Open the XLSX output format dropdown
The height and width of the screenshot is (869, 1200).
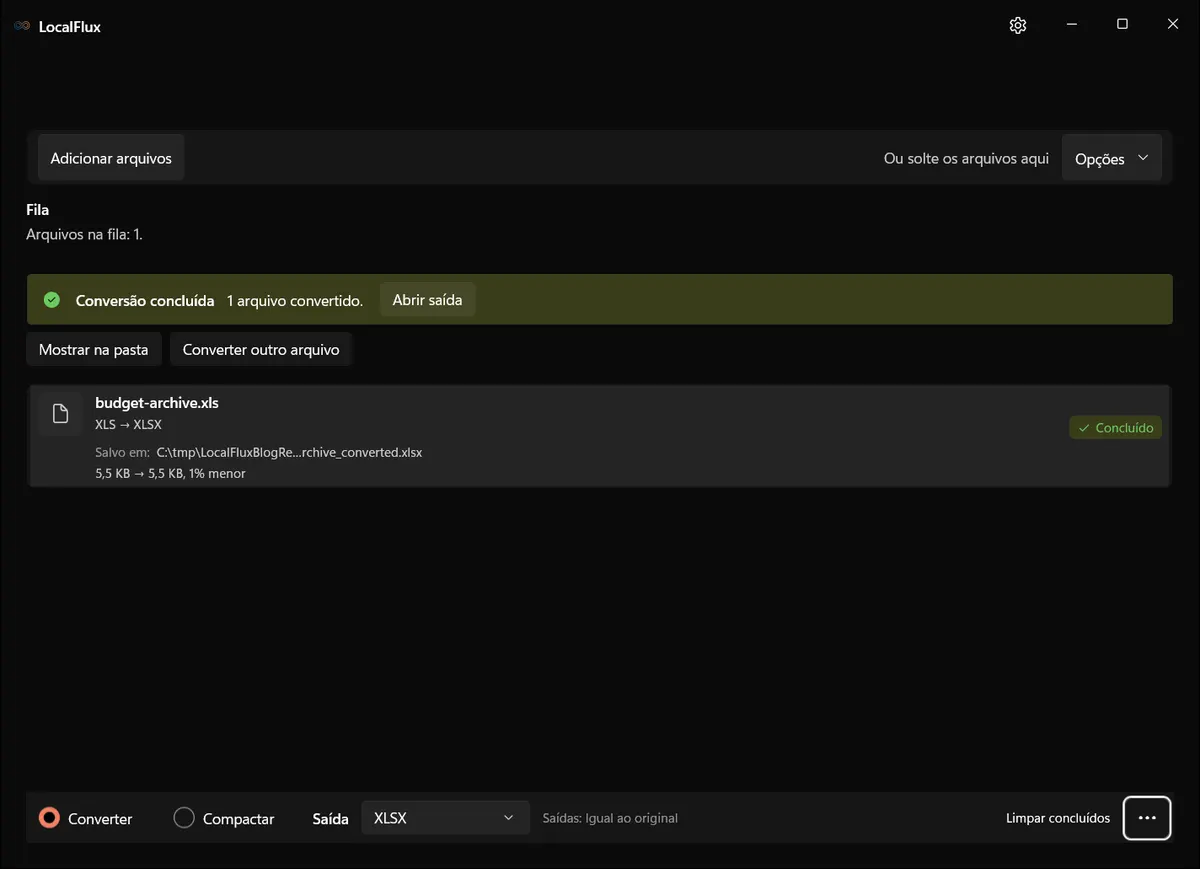445,818
